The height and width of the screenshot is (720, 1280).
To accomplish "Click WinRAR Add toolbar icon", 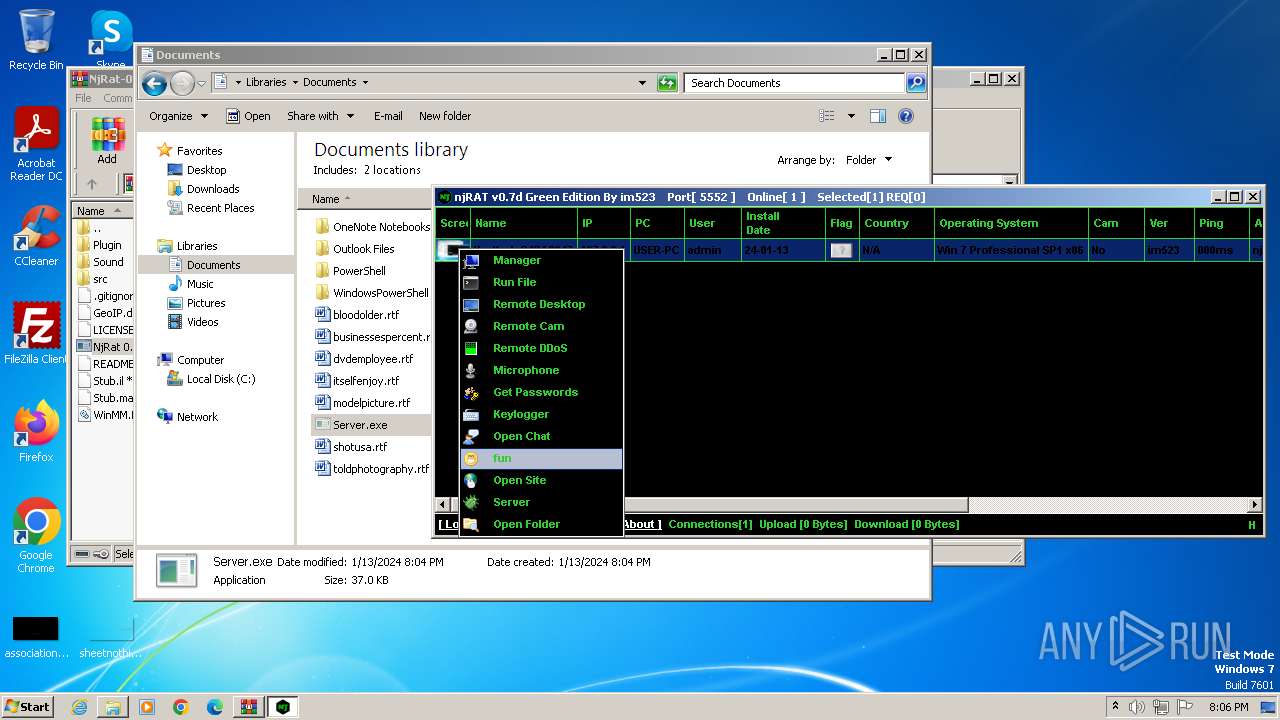I will coord(107,141).
